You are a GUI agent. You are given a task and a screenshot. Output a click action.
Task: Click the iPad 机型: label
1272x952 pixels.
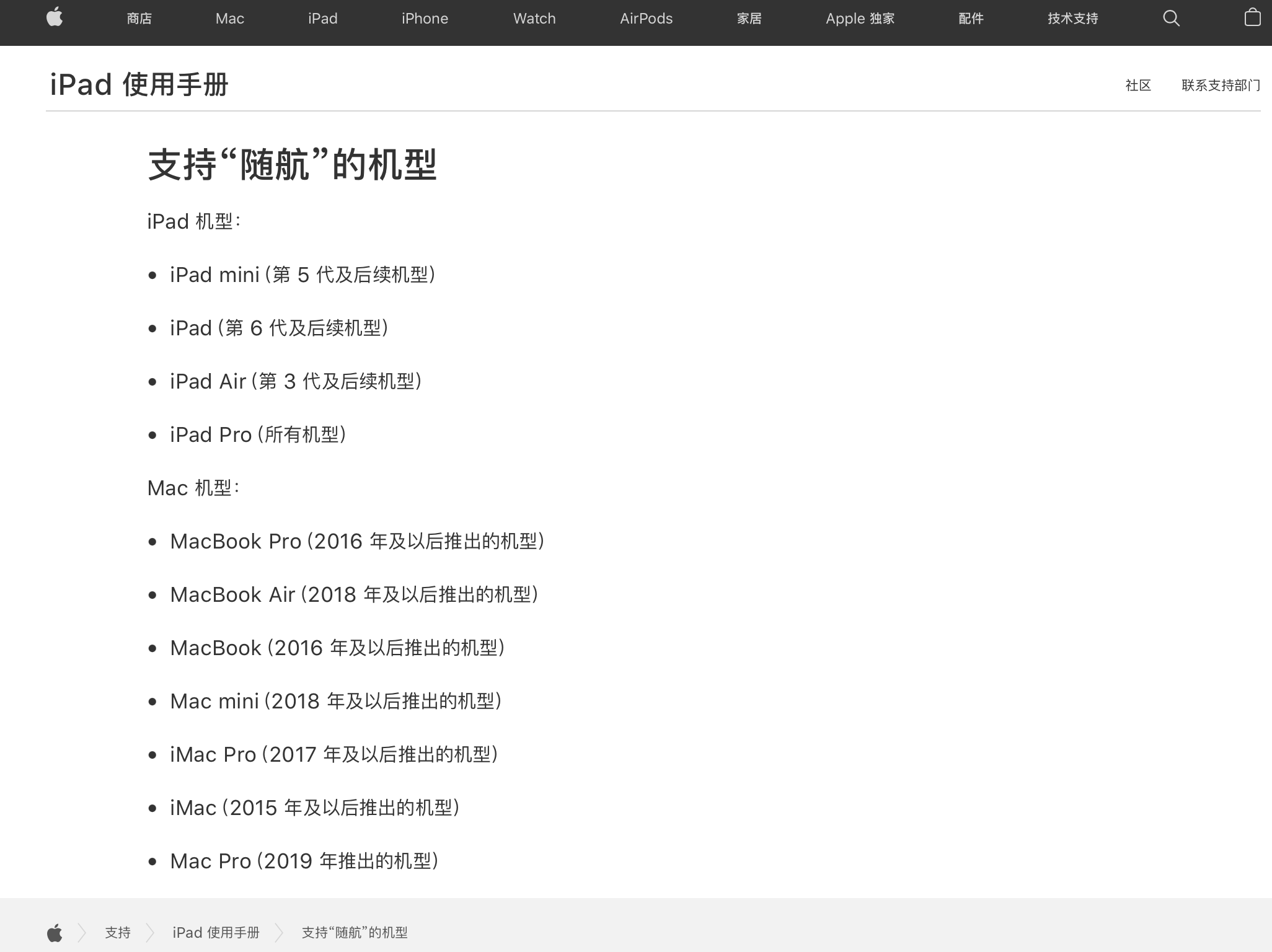194,221
